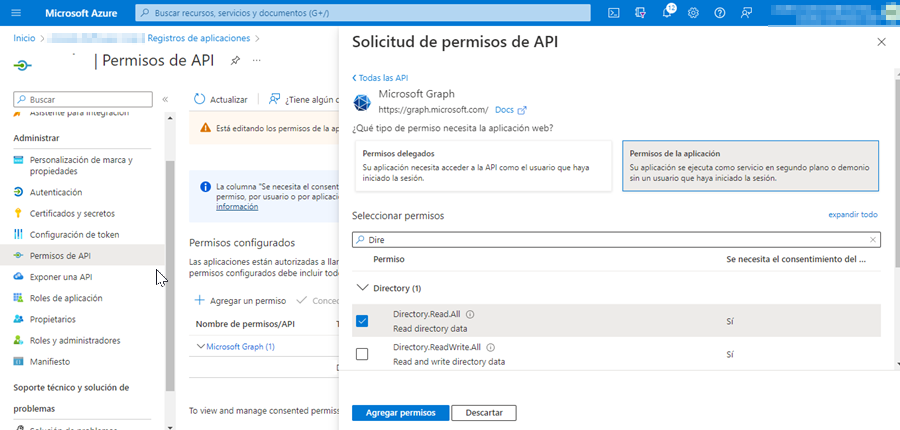This screenshot has width=900, height=430.
Task: Open the feedback icon in top bar
Action: click(746, 13)
